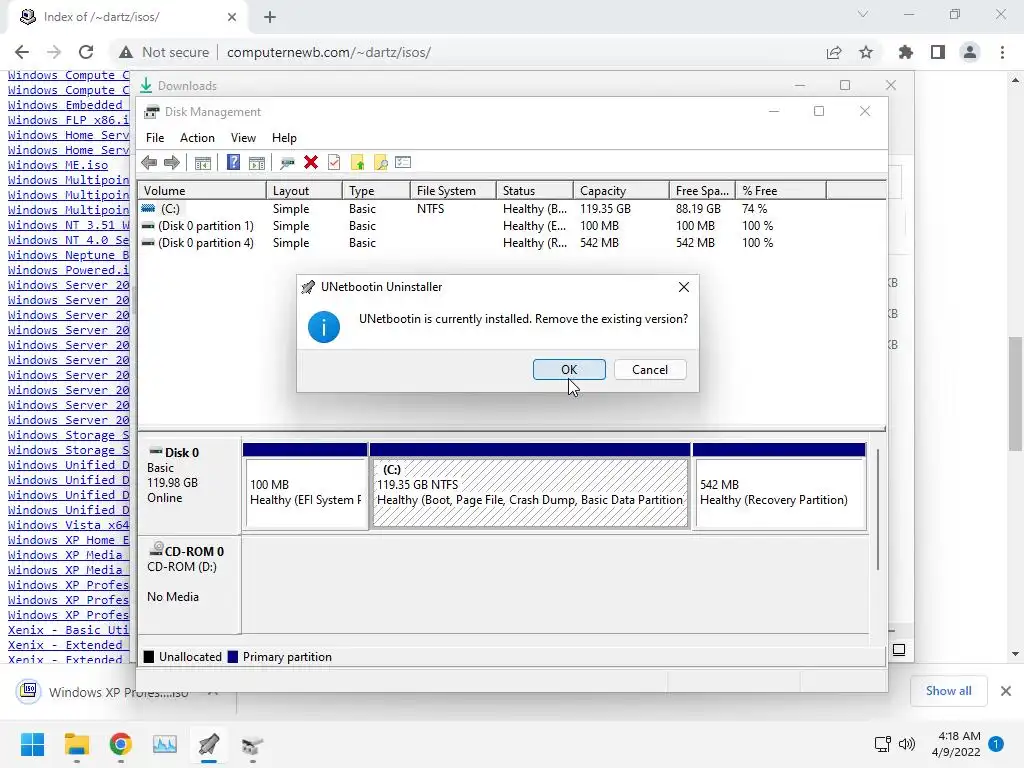Open Chrome extensions puzzle icon
1024x768 pixels.
[x=906, y=52]
